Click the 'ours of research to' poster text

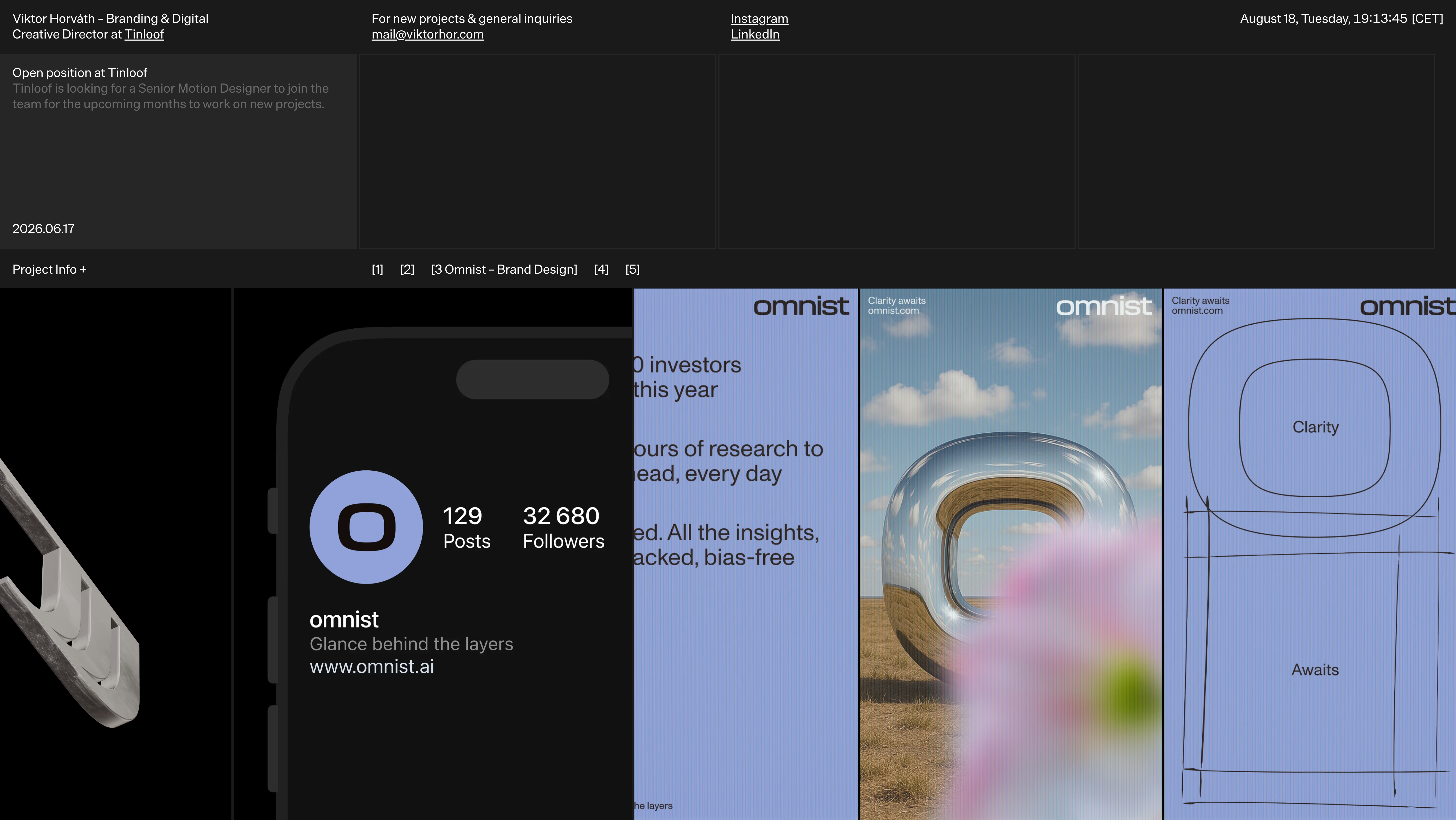pyautogui.click(x=728, y=449)
